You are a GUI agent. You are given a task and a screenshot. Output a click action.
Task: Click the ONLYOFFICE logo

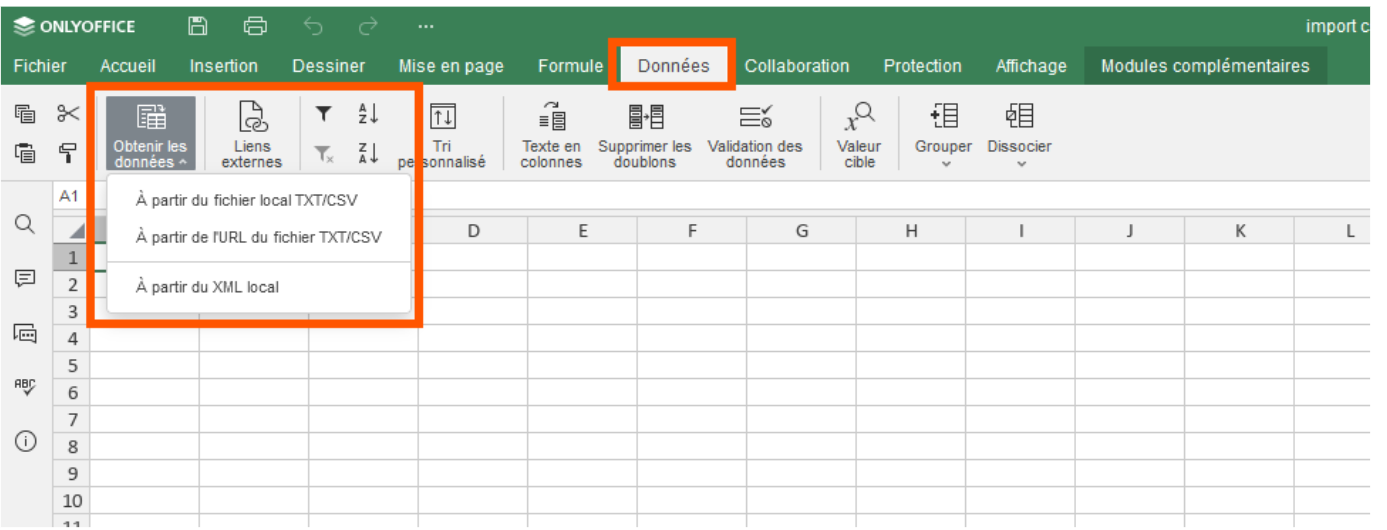tap(76, 27)
